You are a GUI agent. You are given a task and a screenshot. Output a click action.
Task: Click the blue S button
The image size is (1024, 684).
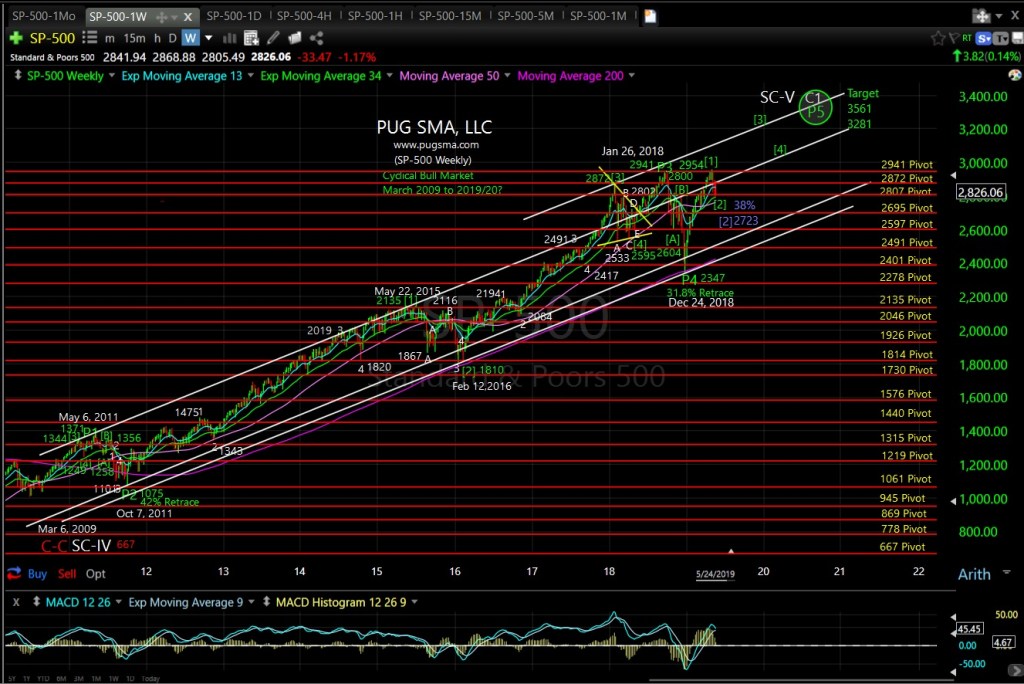(x=984, y=39)
